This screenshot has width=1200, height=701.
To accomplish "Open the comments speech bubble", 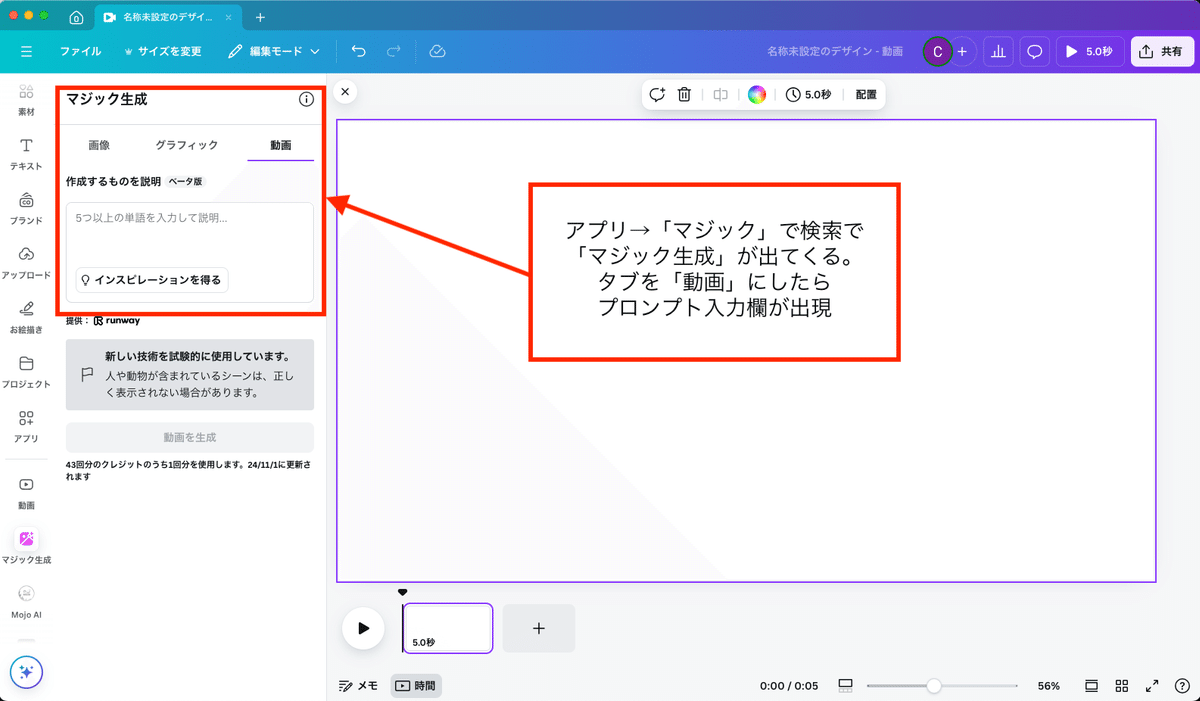I will (1035, 51).
